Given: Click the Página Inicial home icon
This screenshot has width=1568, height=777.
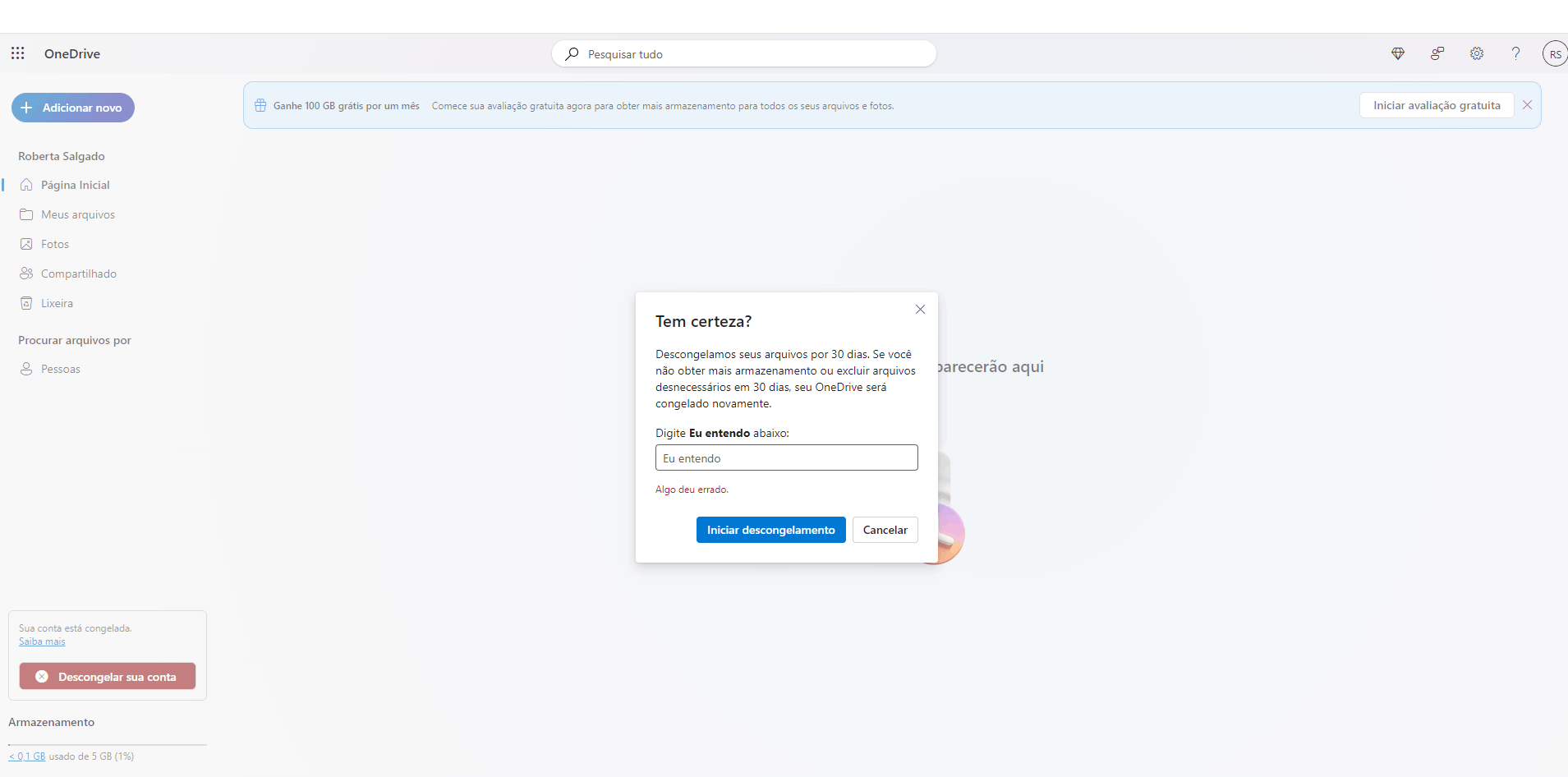Looking at the screenshot, I should pyautogui.click(x=26, y=185).
